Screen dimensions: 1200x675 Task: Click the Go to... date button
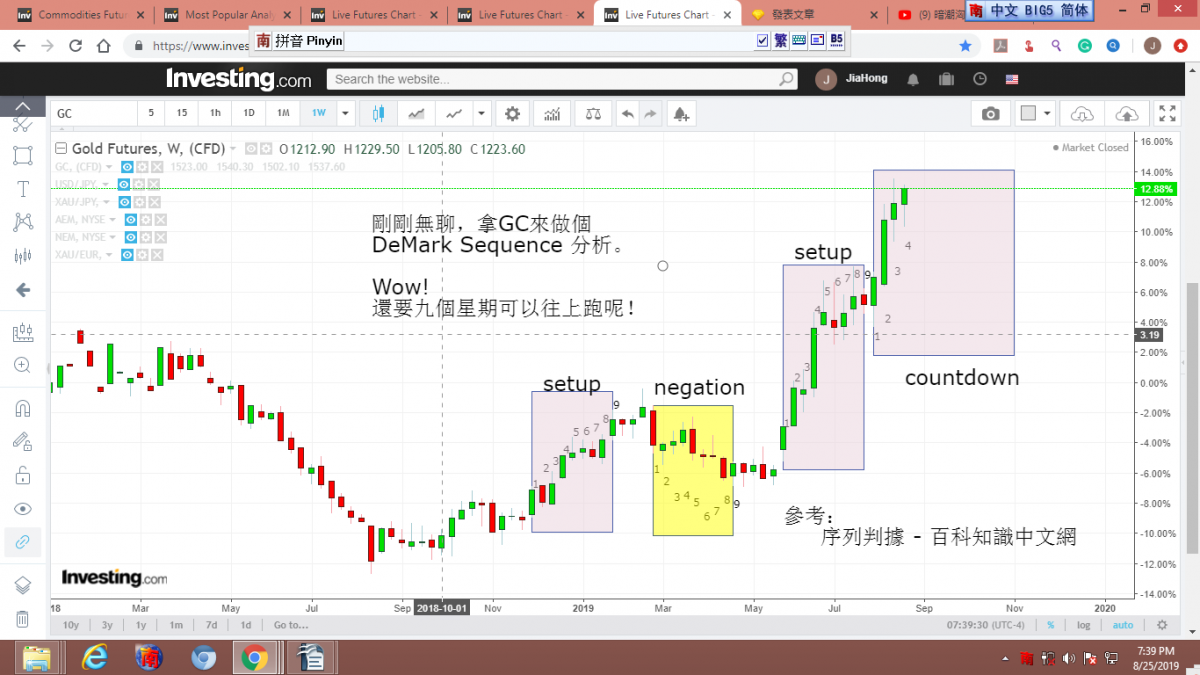click(290, 625)
